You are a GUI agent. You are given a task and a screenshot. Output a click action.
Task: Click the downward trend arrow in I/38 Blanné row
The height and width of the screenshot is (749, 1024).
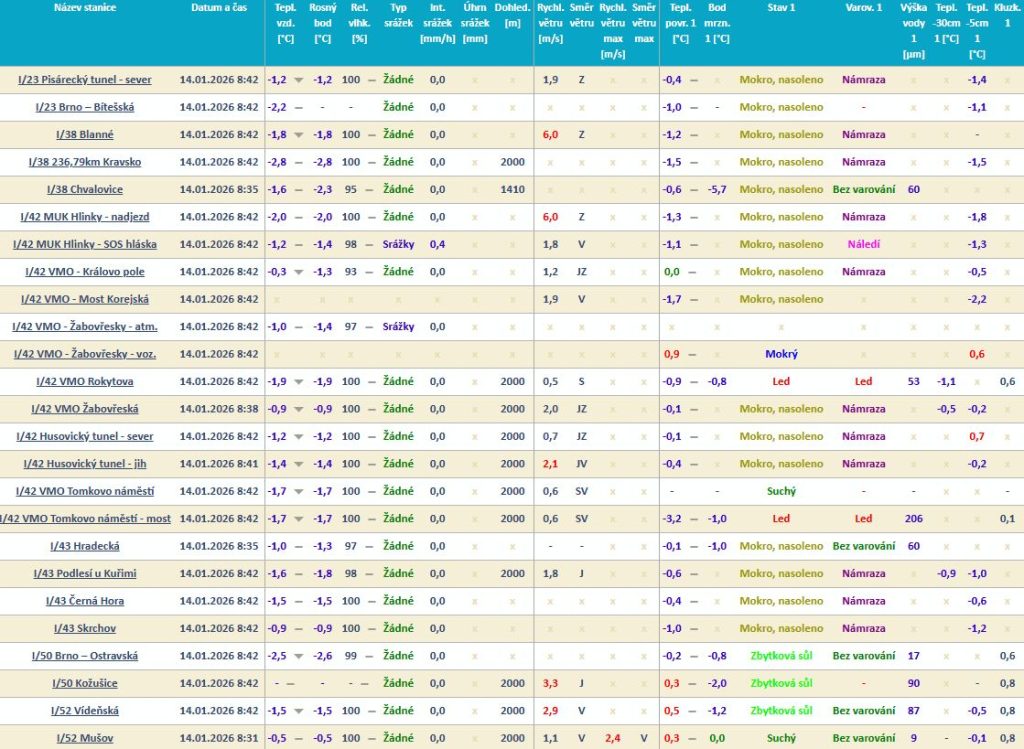click(x=298, y=135)
